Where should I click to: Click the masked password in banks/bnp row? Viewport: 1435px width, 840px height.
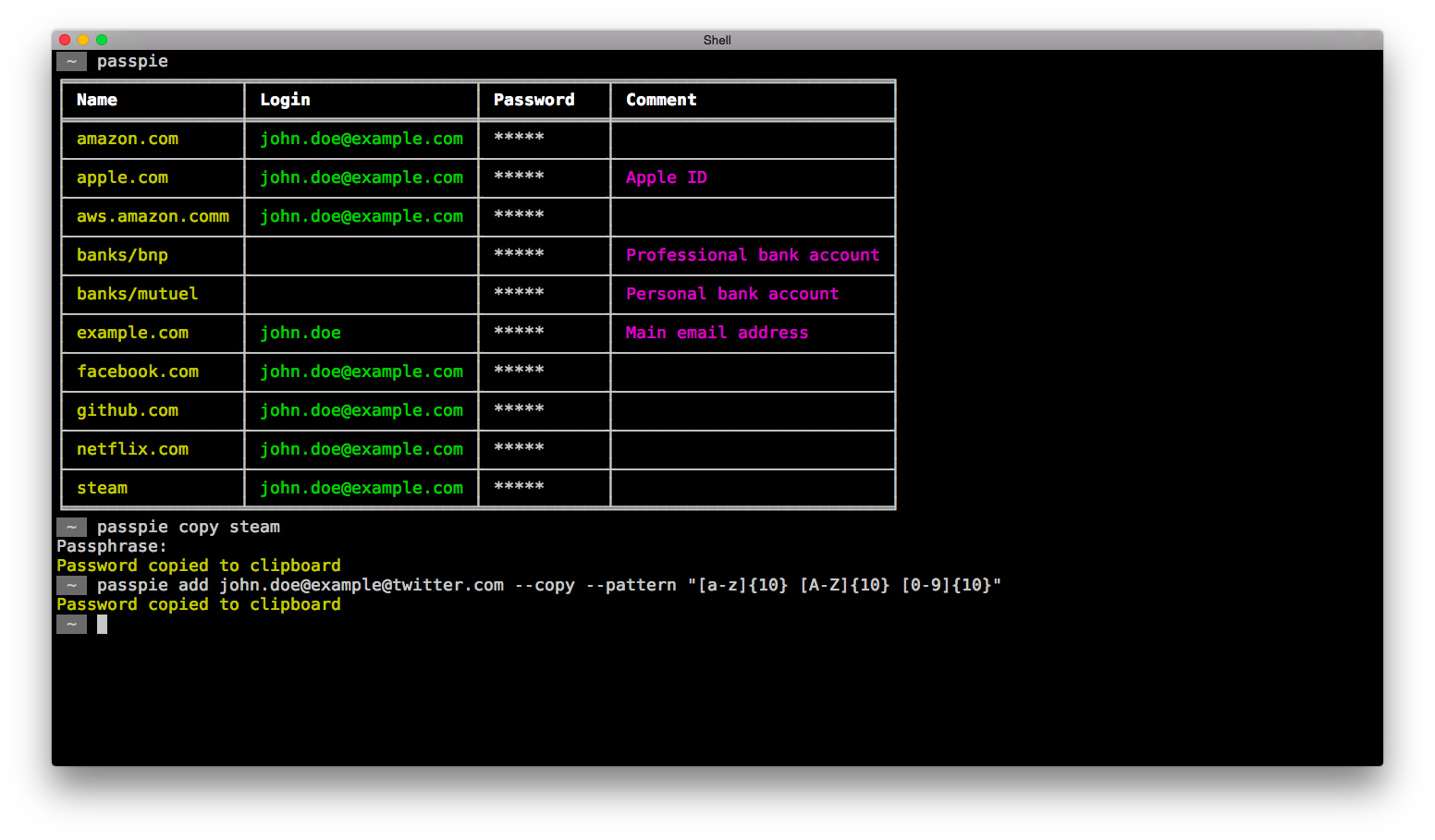click(519, 253)
